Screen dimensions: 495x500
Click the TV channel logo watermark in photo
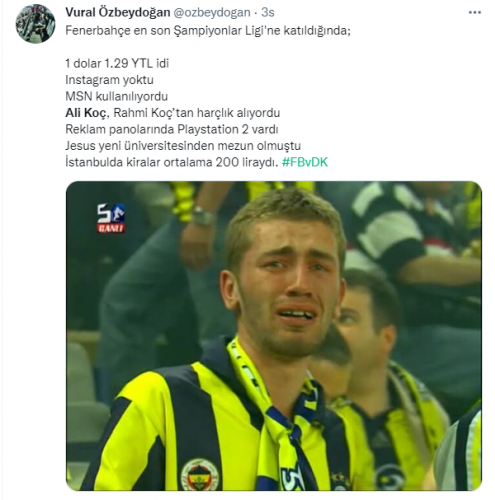(111, 218)
